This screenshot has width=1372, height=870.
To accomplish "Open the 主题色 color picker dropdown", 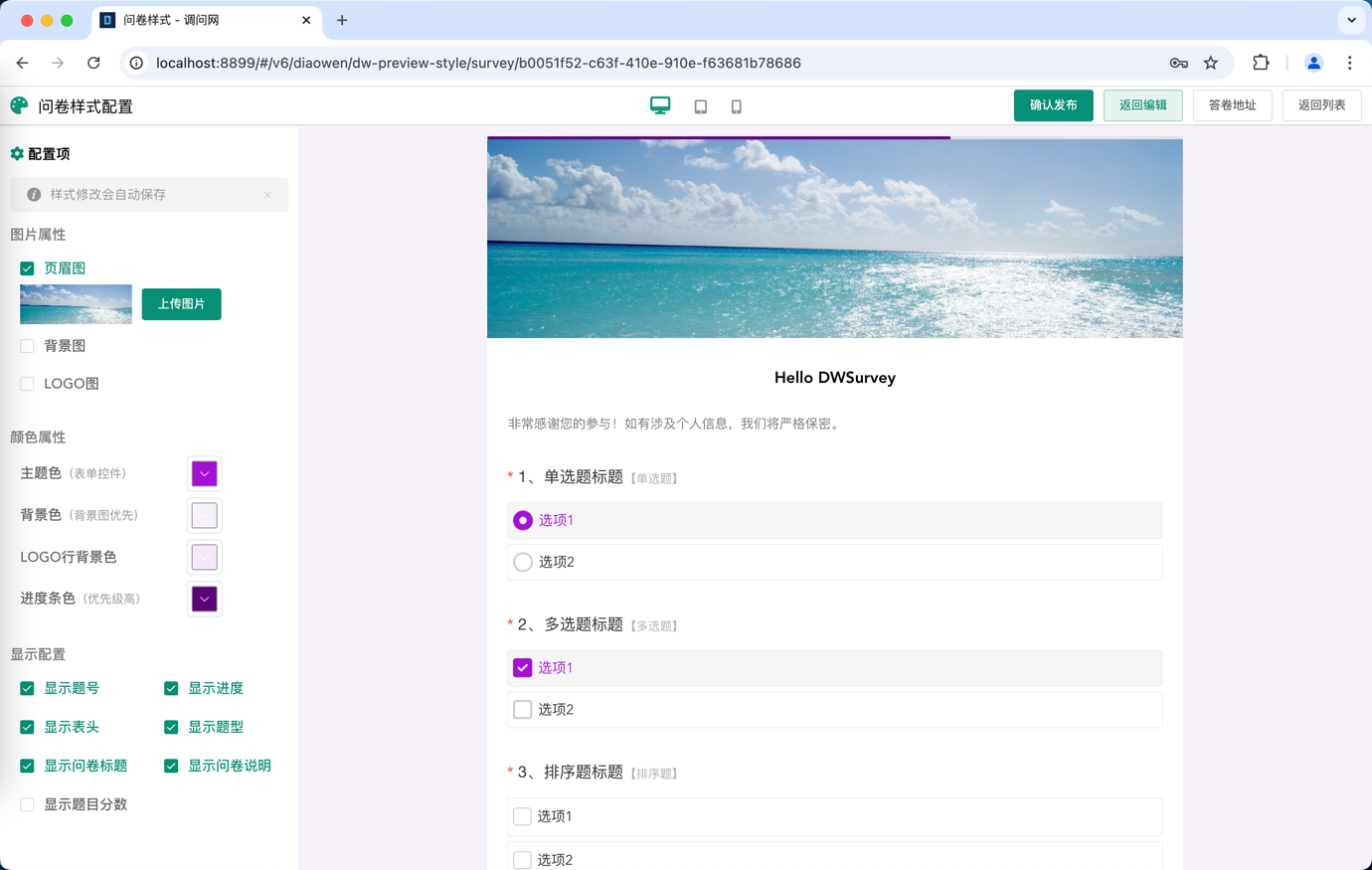I will pos(205,474).
